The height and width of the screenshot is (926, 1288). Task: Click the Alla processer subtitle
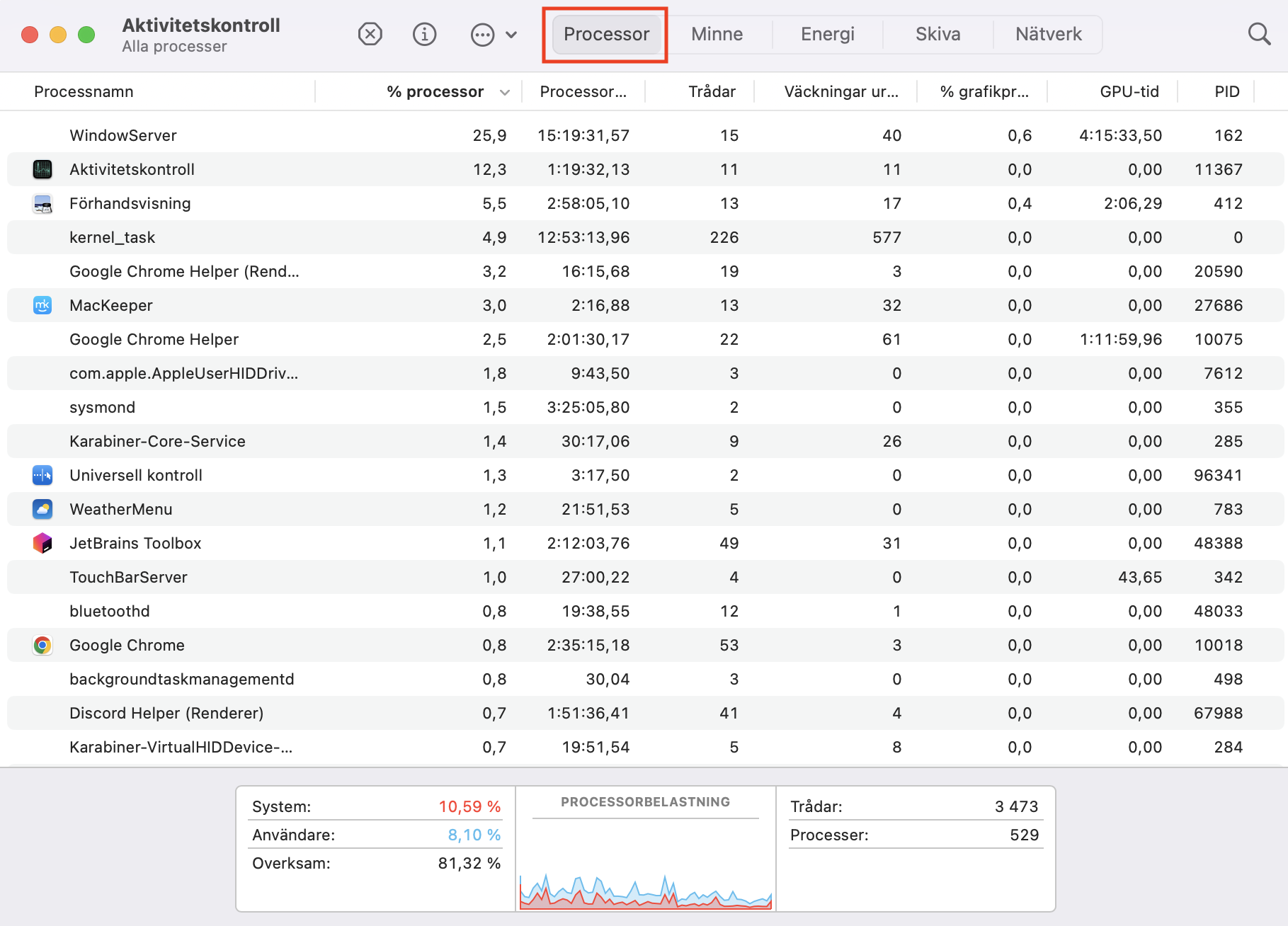pyautogui.click(x=174, y=47)
